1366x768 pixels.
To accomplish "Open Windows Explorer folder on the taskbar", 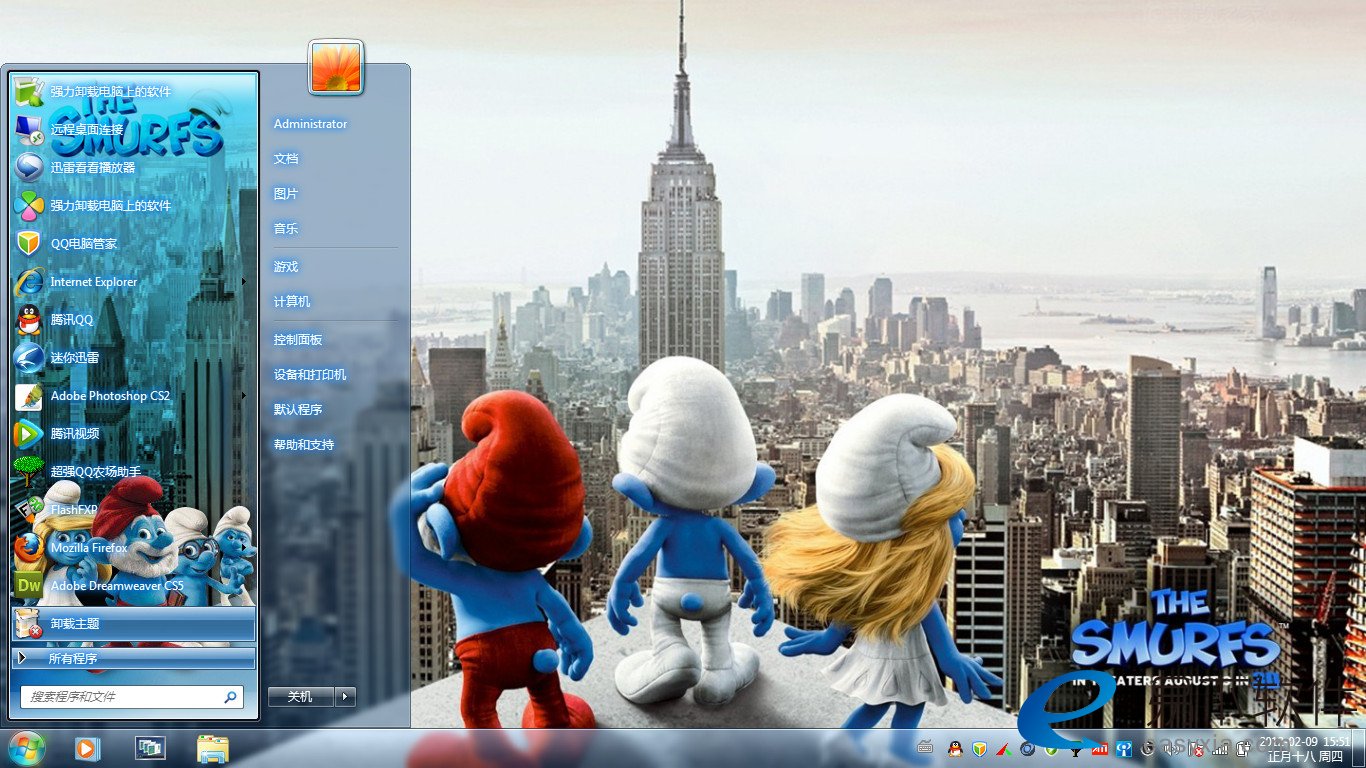I will point(212,748).
